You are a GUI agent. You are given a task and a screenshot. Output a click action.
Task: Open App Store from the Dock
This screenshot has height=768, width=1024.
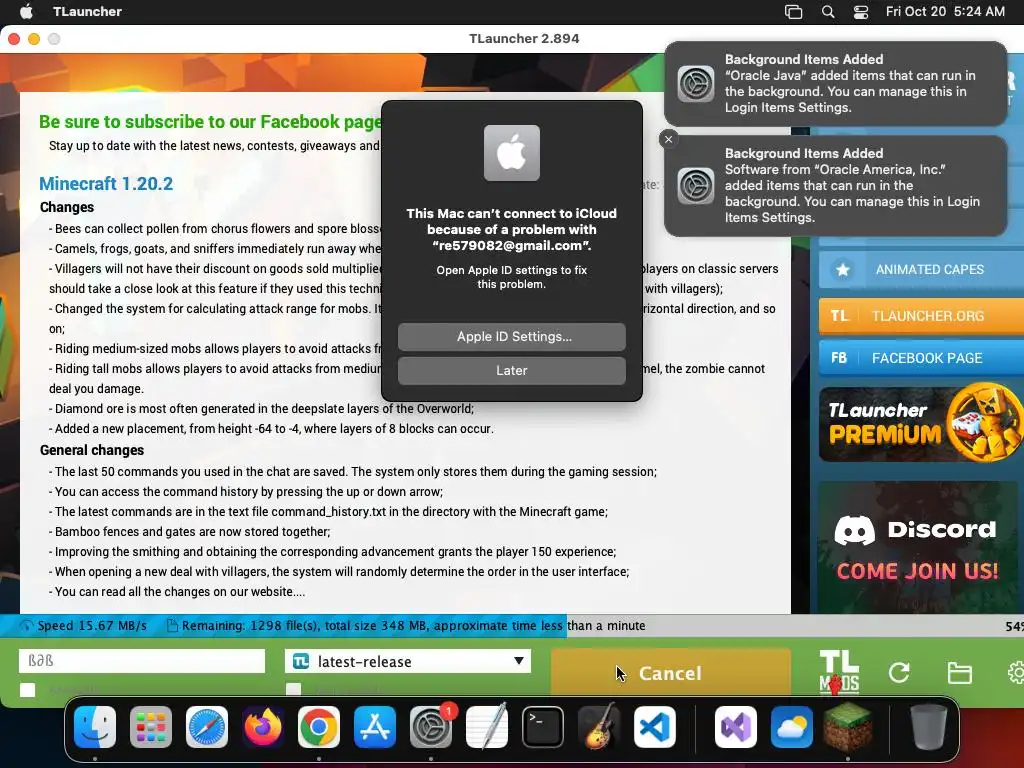(x=375, y=727)
